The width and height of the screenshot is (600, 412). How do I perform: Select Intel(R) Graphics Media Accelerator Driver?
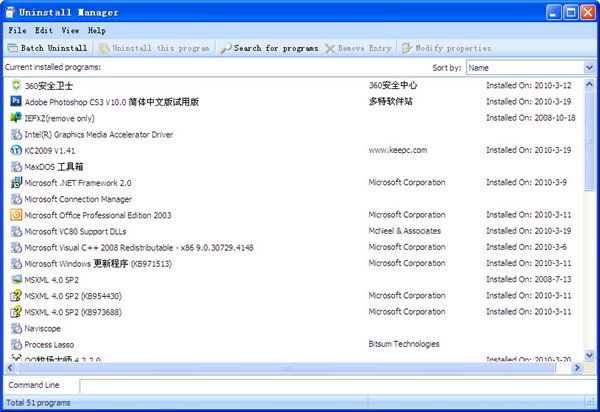click(99, 135)
